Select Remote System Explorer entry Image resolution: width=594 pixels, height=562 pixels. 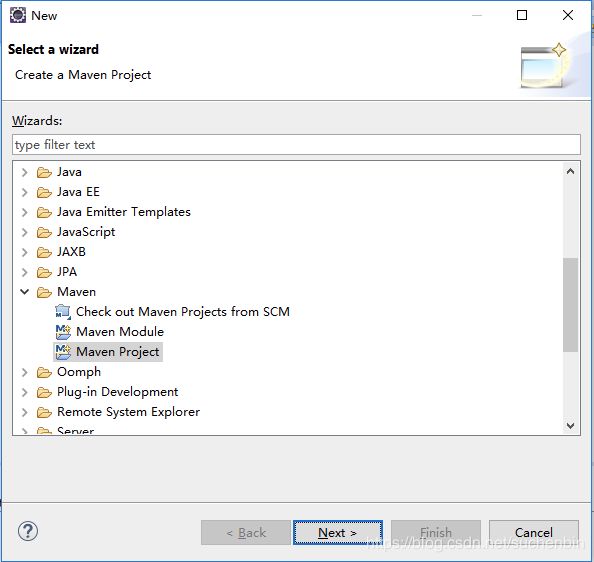[x=128, y=412]
